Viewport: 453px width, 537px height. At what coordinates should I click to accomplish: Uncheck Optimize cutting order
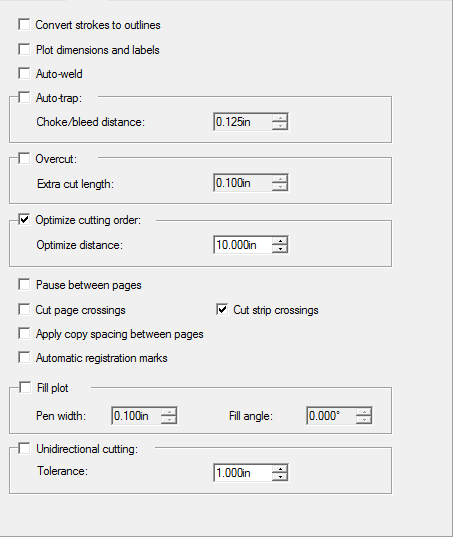tap(24, 220)
